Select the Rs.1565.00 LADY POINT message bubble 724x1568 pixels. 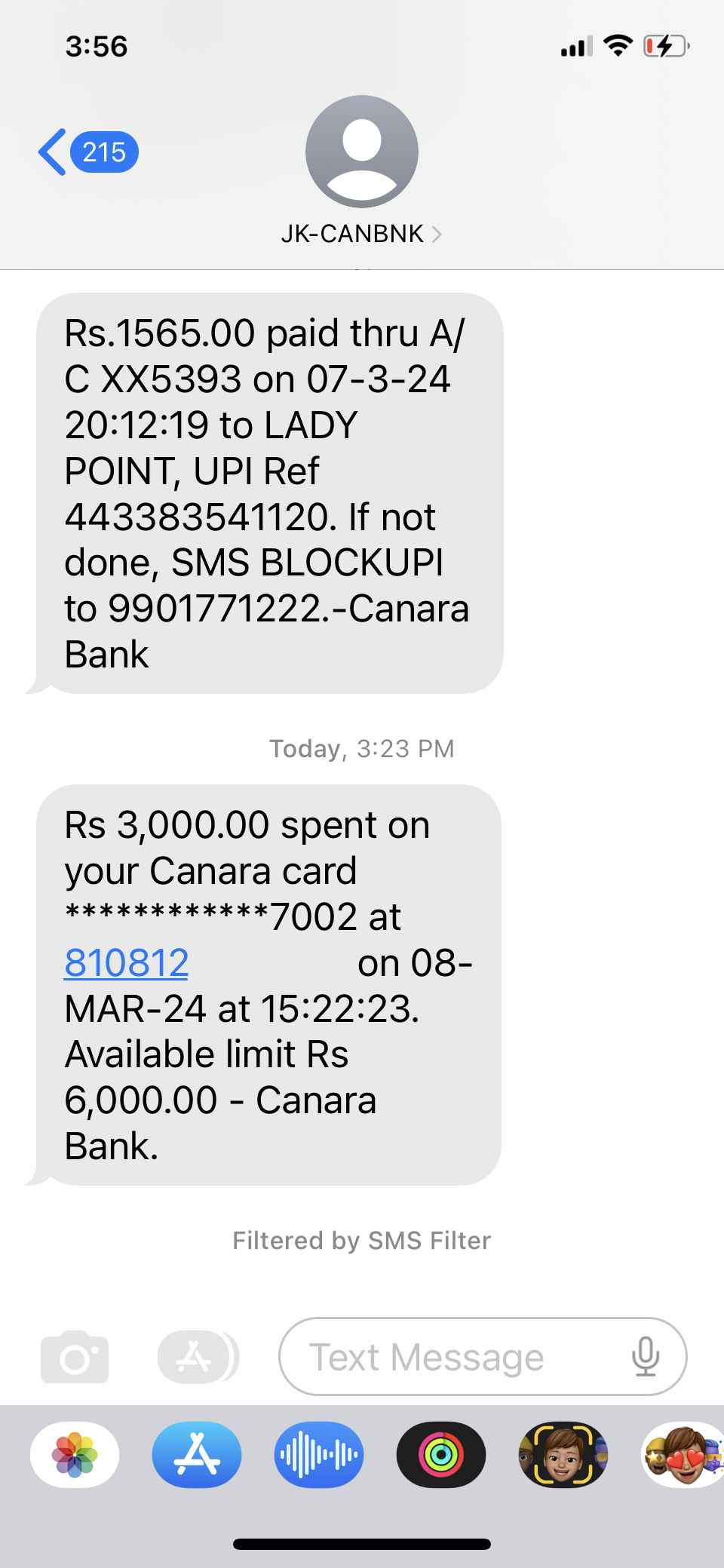pos(269,493)
